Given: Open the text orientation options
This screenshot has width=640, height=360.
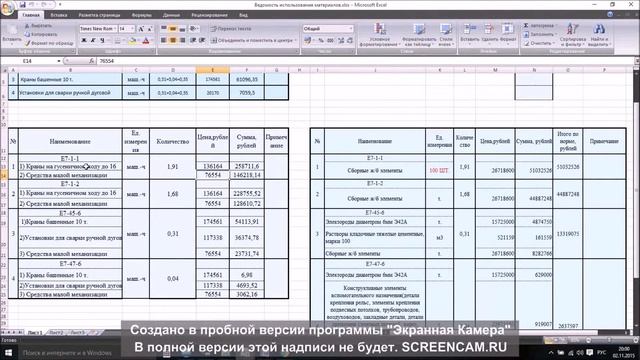Looking at the screenshot, I should pos(194,29).
